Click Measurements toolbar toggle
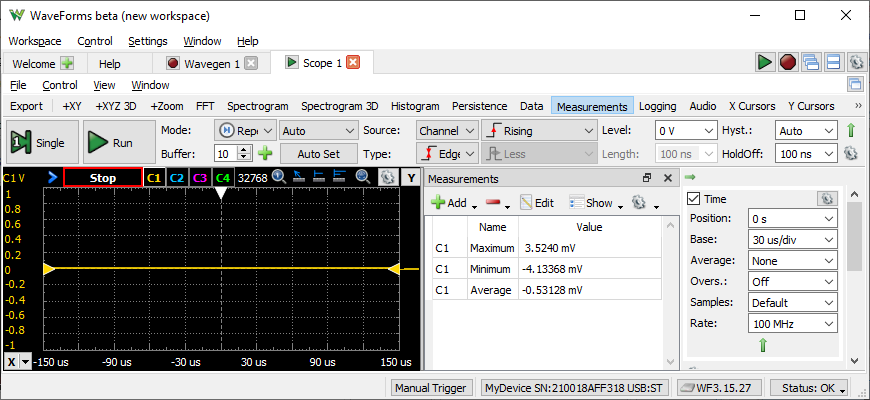 coord(592,106)
